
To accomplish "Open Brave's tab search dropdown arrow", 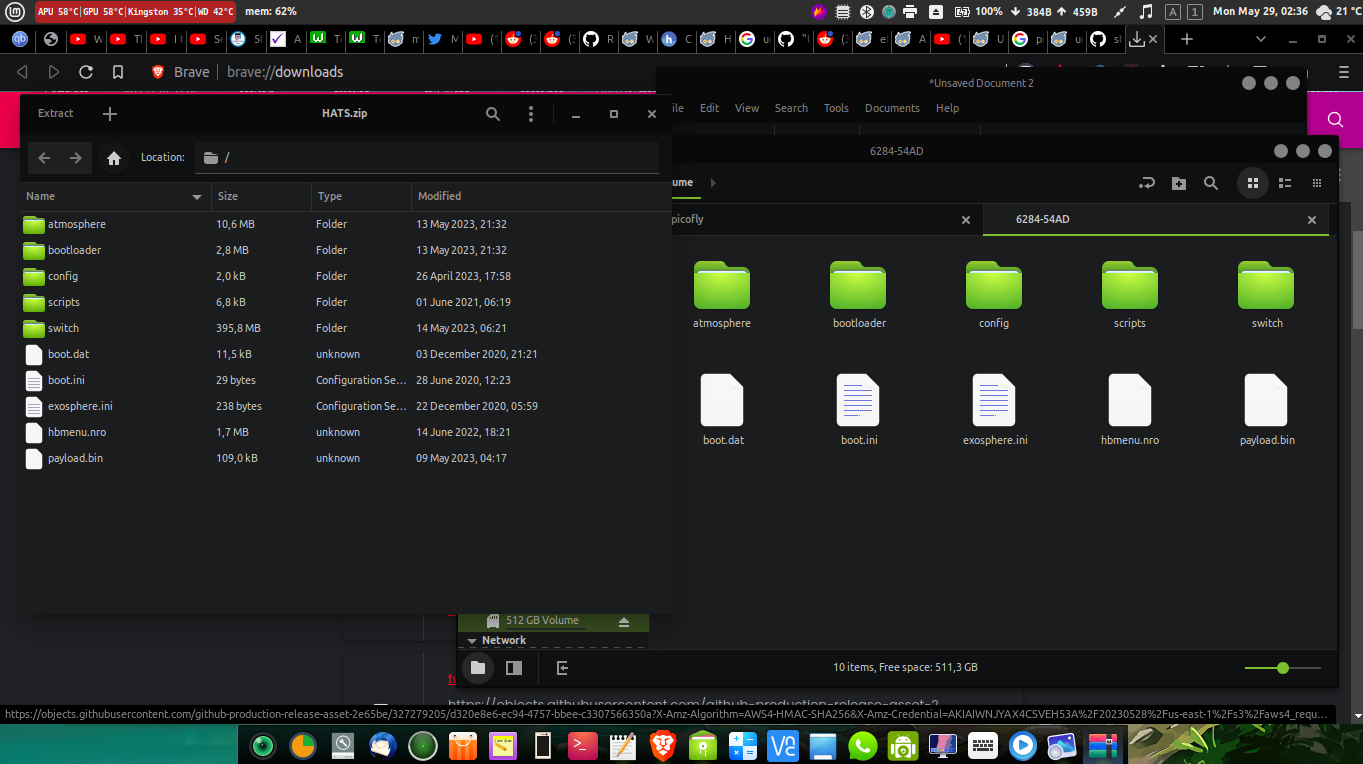I will [1259, 39].
